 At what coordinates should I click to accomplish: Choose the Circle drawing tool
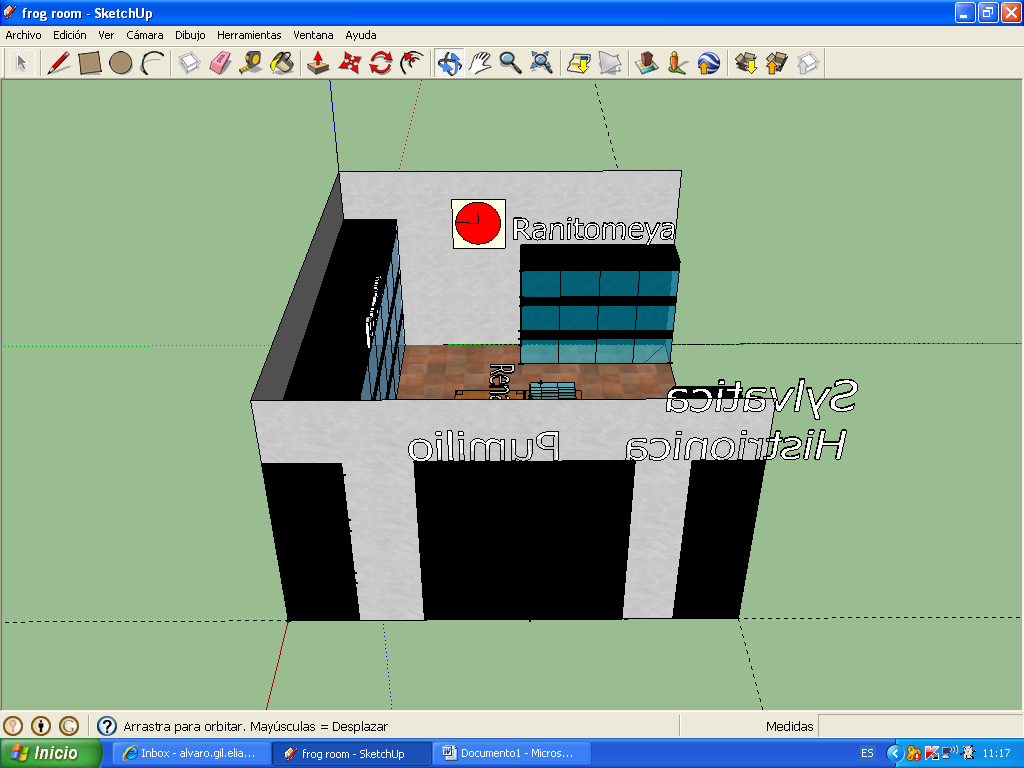121,63
